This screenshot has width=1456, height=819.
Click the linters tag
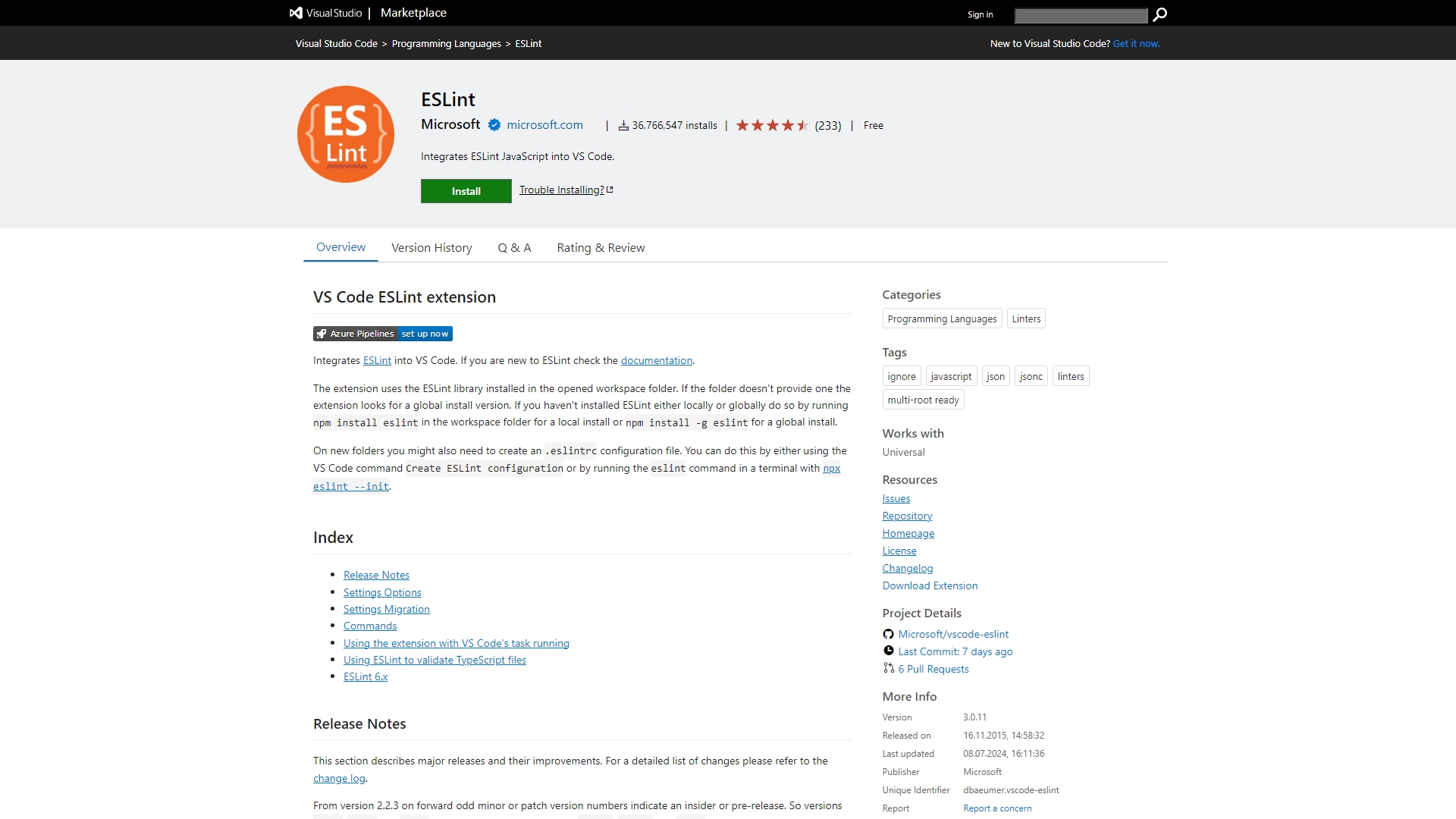[1071, 376]
